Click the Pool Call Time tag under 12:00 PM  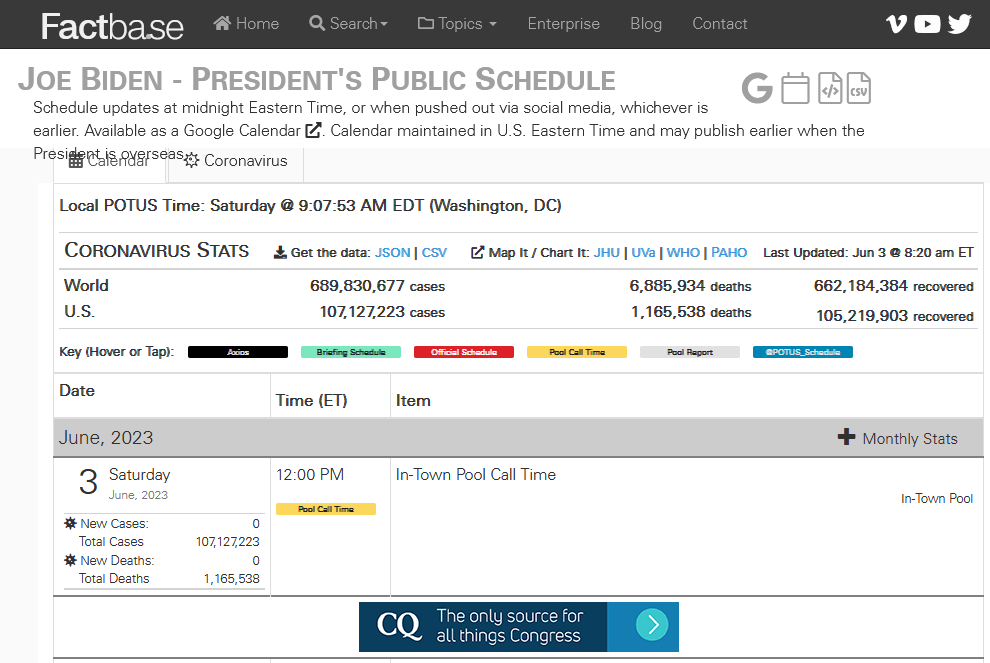tap(326, 509)
